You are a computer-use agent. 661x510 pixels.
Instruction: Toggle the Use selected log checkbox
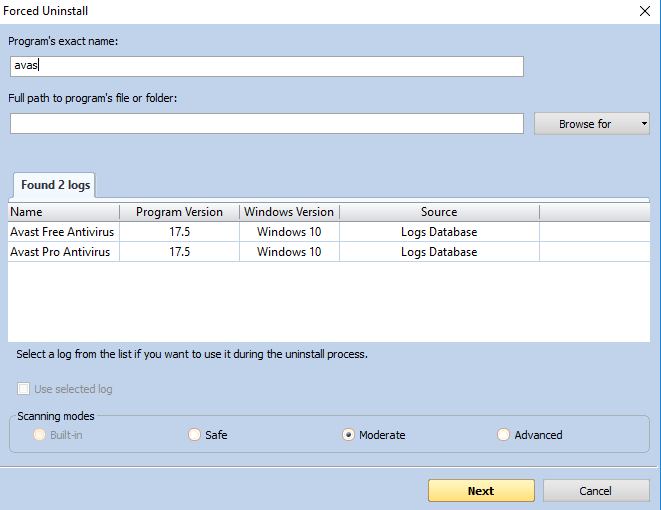coord(24,389)
